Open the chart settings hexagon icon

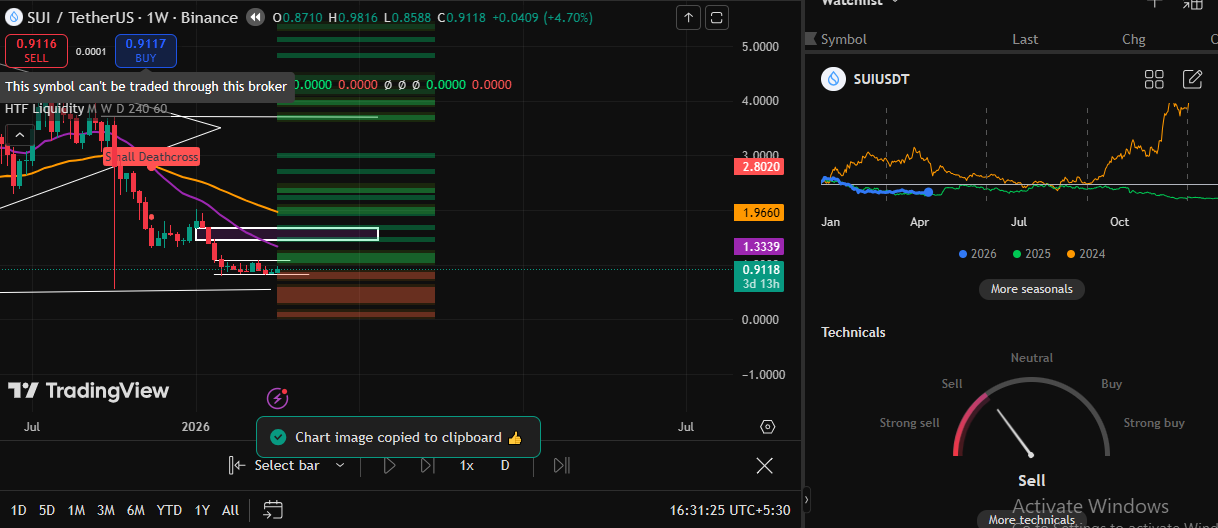[768, 427]
